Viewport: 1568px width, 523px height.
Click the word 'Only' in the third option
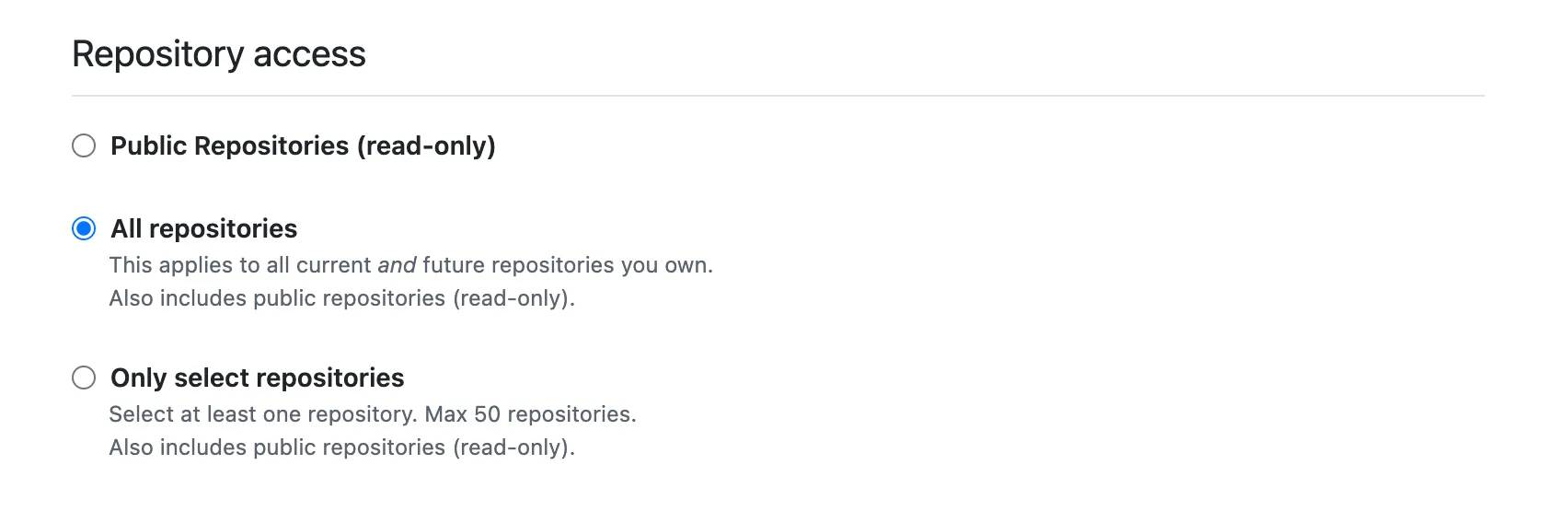[138, 378]
